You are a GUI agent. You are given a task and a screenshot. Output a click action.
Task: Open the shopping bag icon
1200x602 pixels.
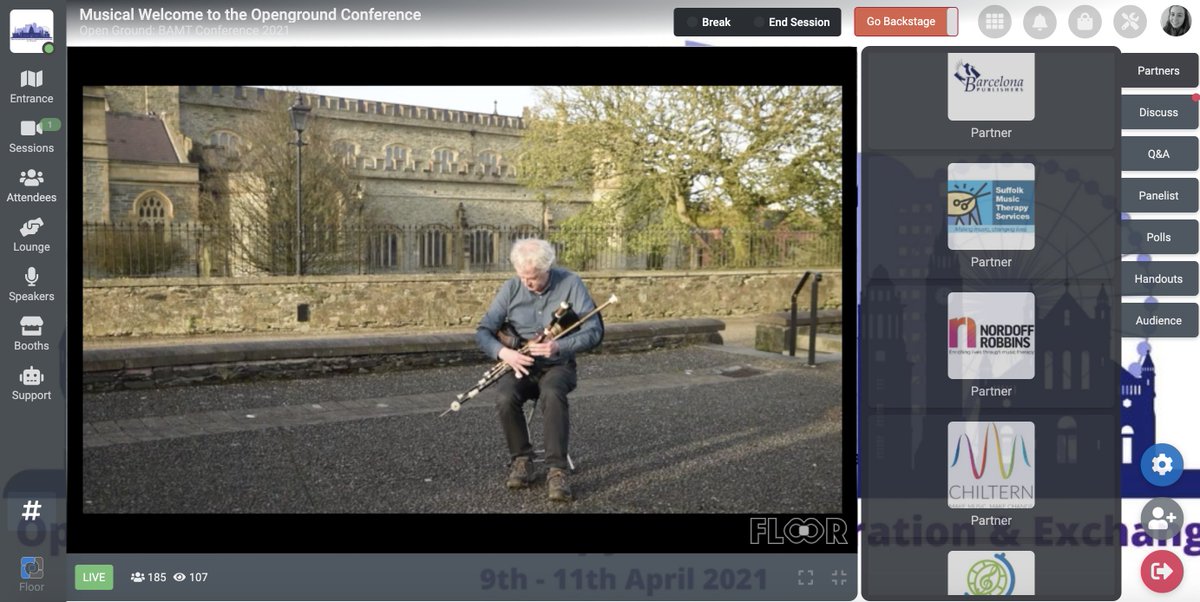click(x=1085, y=22)
